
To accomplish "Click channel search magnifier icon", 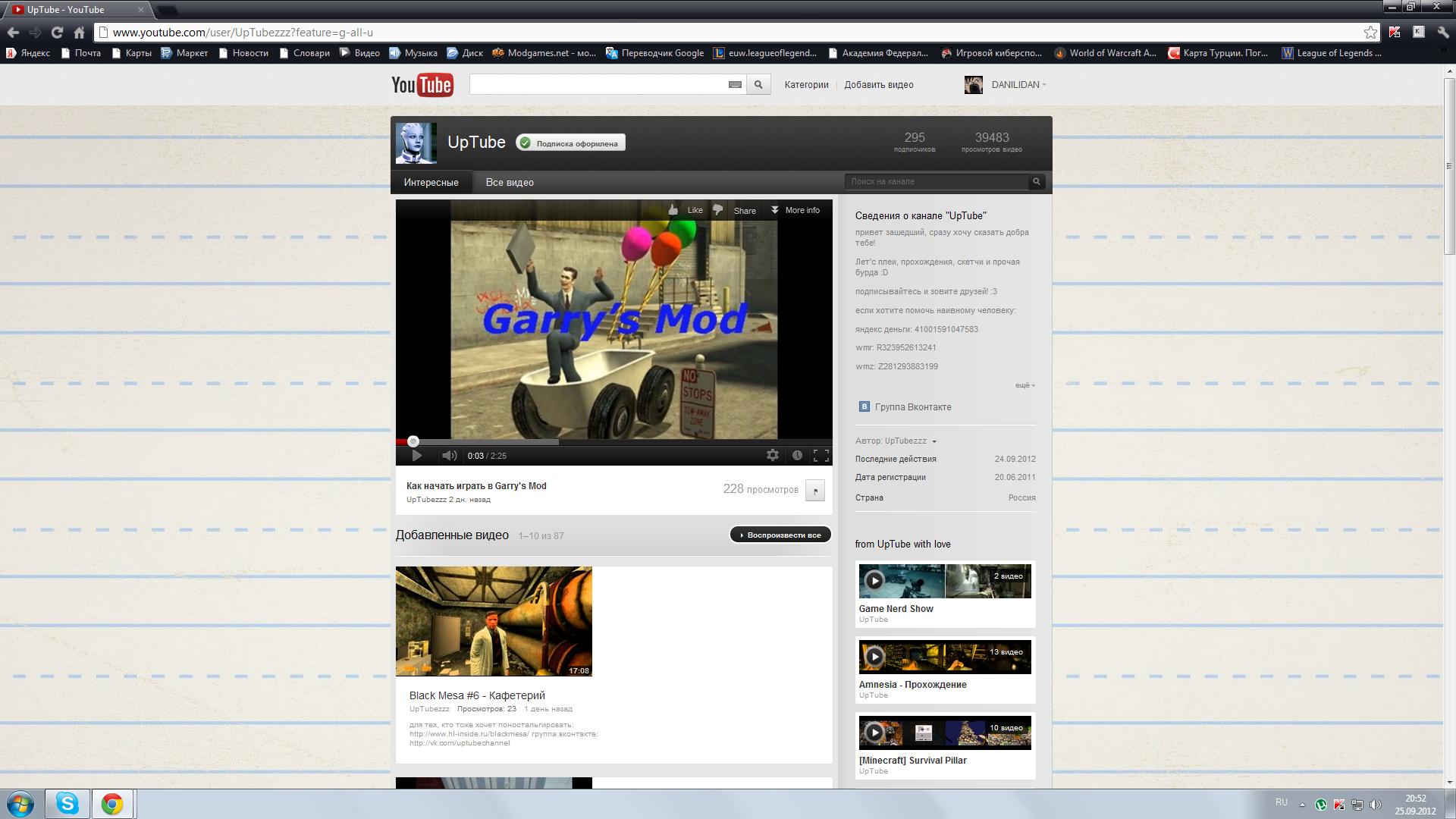I will click(x=1037, y=182).
